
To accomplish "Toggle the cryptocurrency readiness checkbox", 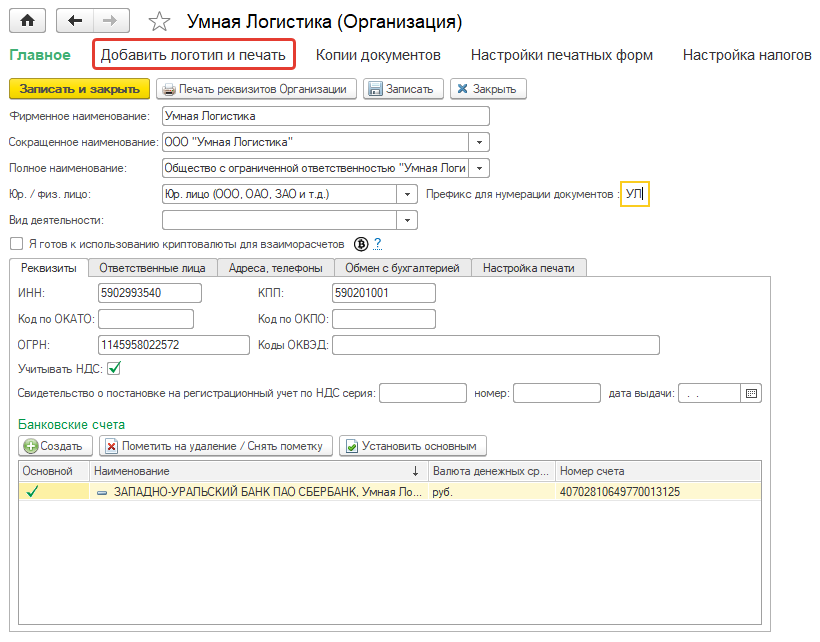I will [x=17, y=244].
